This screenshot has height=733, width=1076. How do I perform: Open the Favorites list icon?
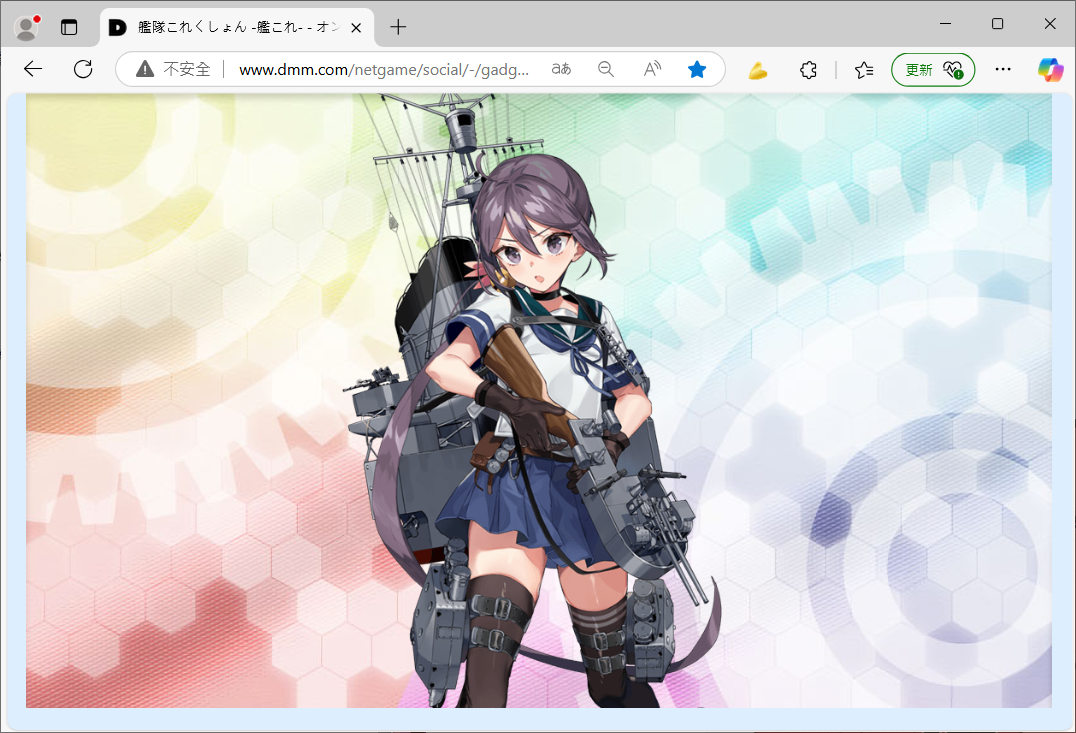click(864, 70)
